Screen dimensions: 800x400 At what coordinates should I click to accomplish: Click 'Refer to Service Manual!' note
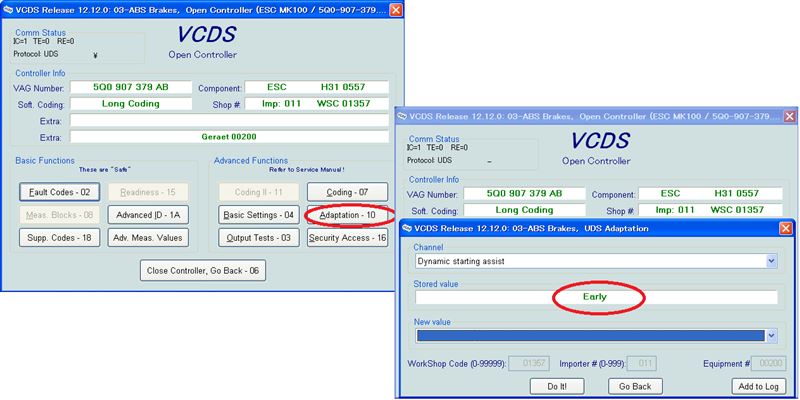click(x=307, y=169)
